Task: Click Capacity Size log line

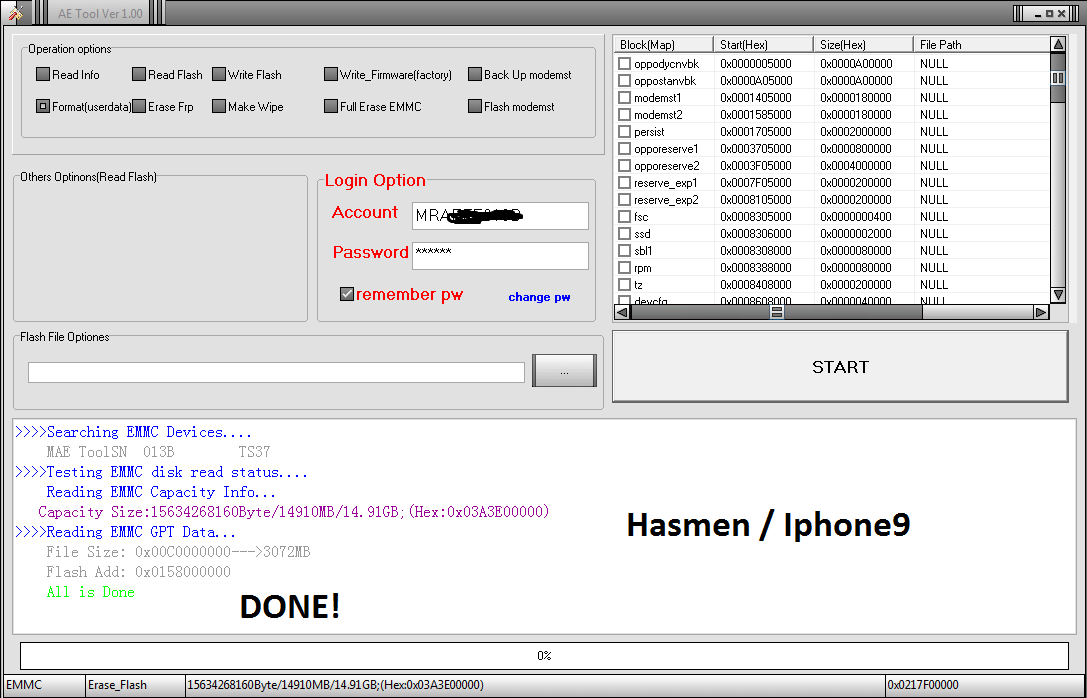Action: point(294,512)
